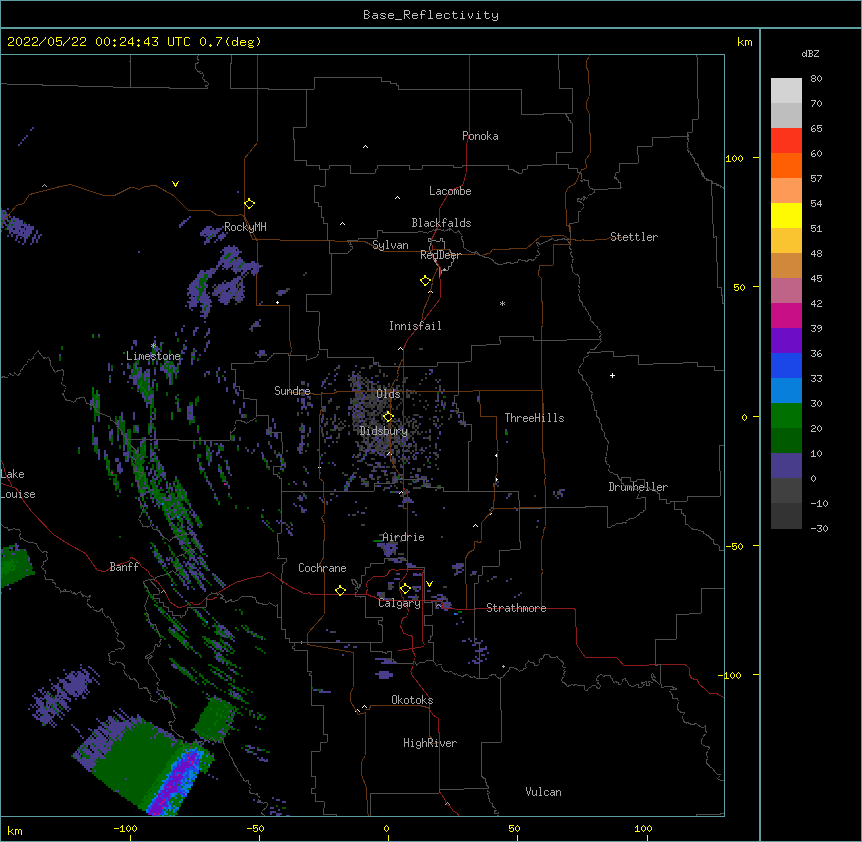Click the HighRiver label
The image size is (862, 842).
pyautogui.click(x=430, y=743)
